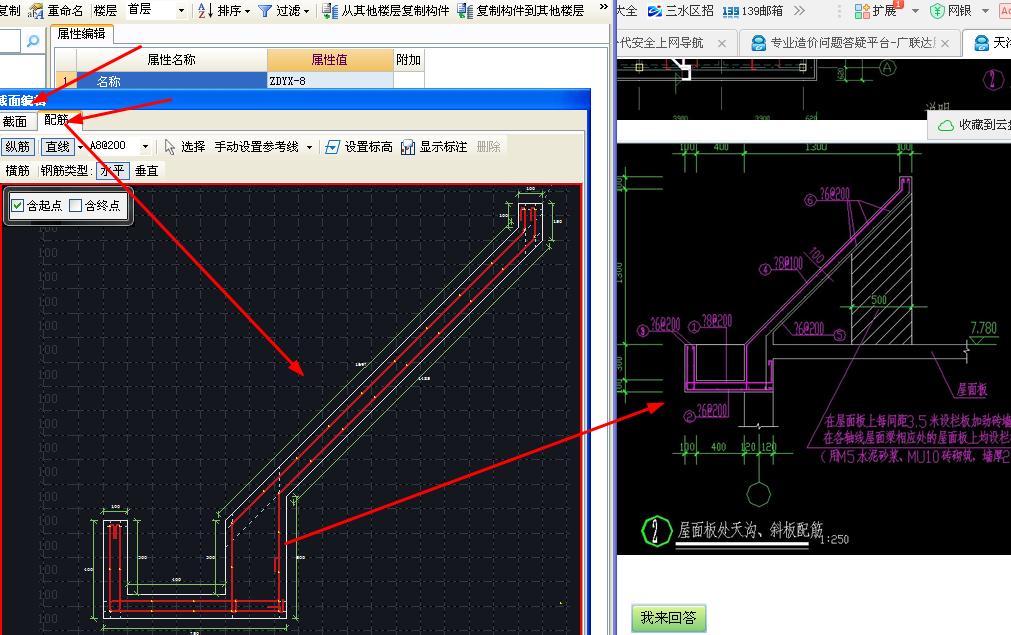
Task: Select the 垂直 rebar type option
Action: click(x=146, y=171)
